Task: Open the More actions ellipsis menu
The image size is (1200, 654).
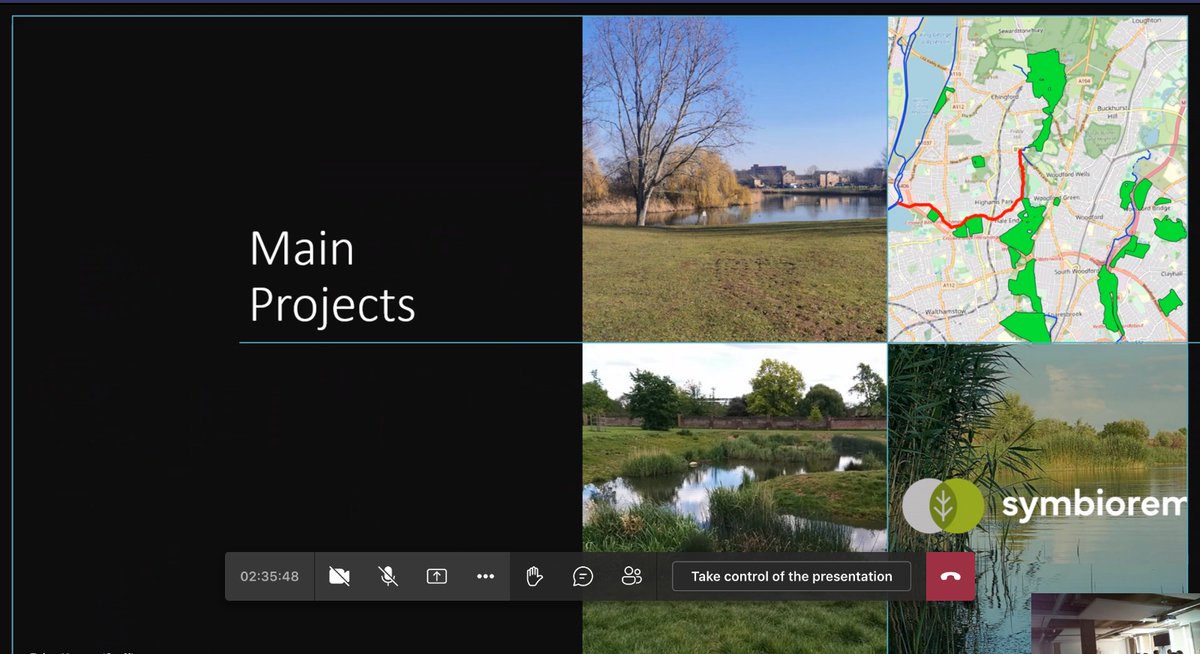Action: tap(486, 576)
